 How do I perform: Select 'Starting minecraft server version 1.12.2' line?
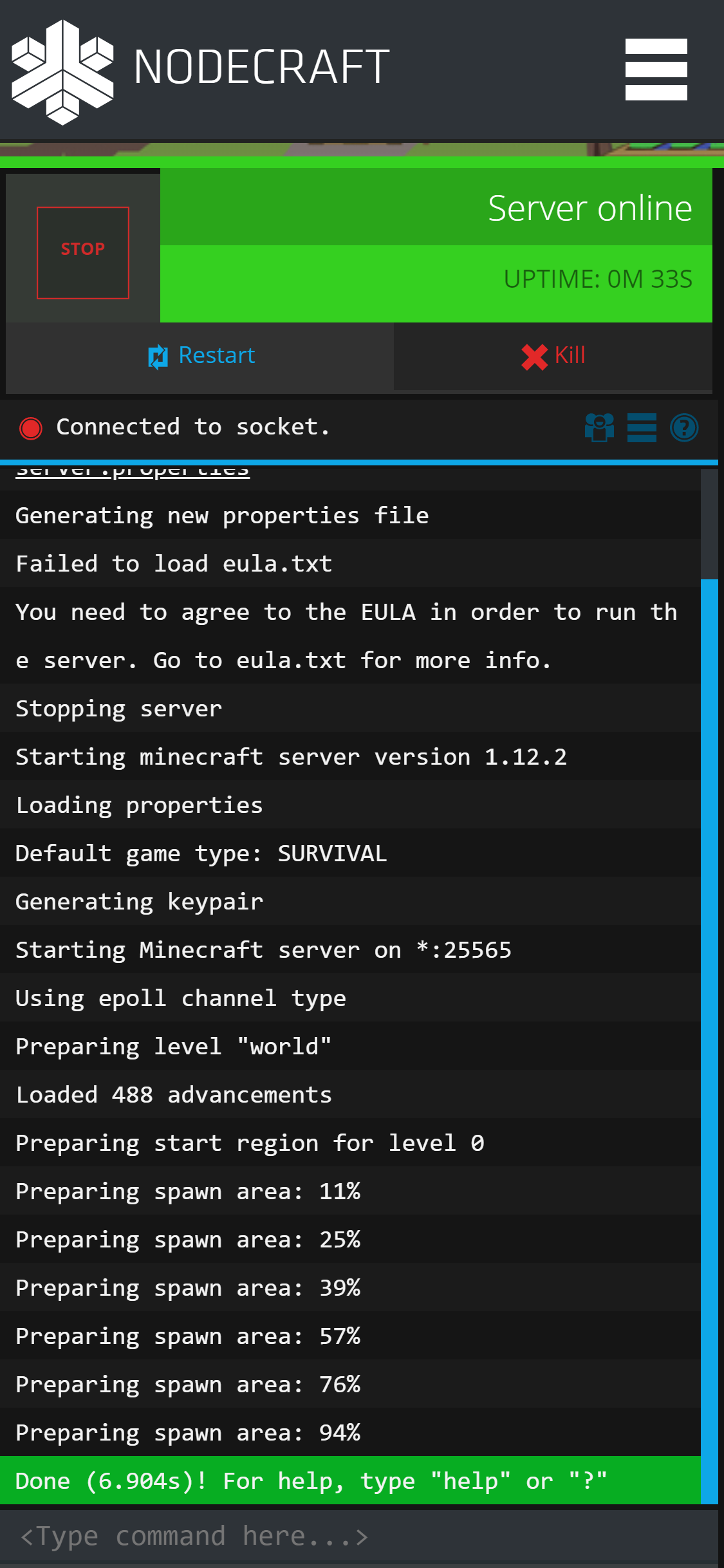point(350,756)
